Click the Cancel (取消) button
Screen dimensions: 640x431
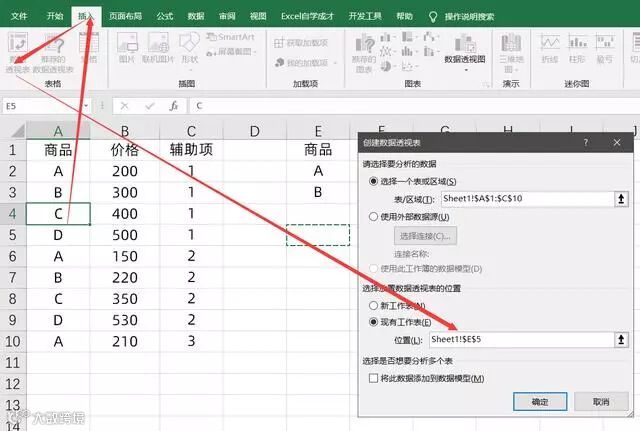point(601,402)
